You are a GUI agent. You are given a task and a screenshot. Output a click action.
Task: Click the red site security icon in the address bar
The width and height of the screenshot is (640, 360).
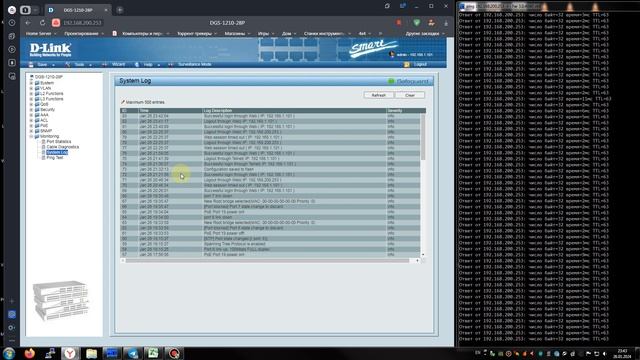point(56,23)
